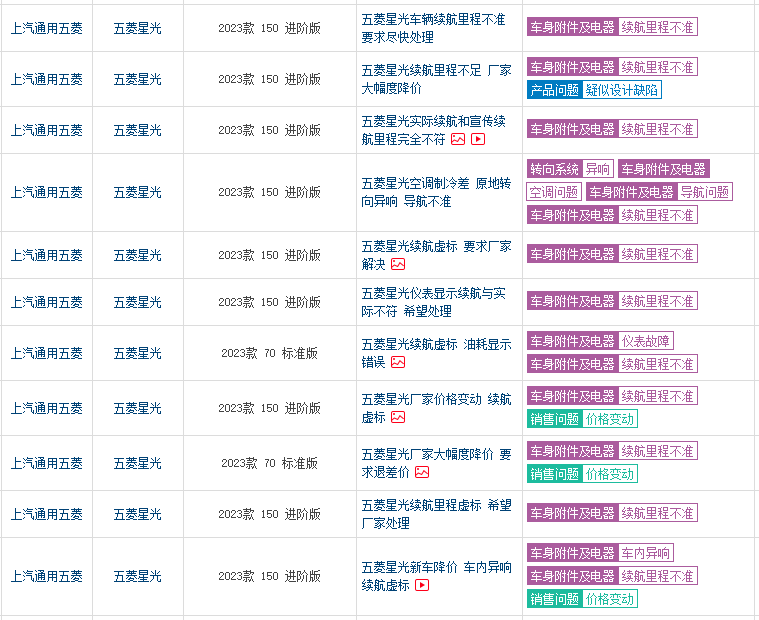Open complaint 五菱星光厂家大幅度降价 要求退差价

click(x=436, y=463)
